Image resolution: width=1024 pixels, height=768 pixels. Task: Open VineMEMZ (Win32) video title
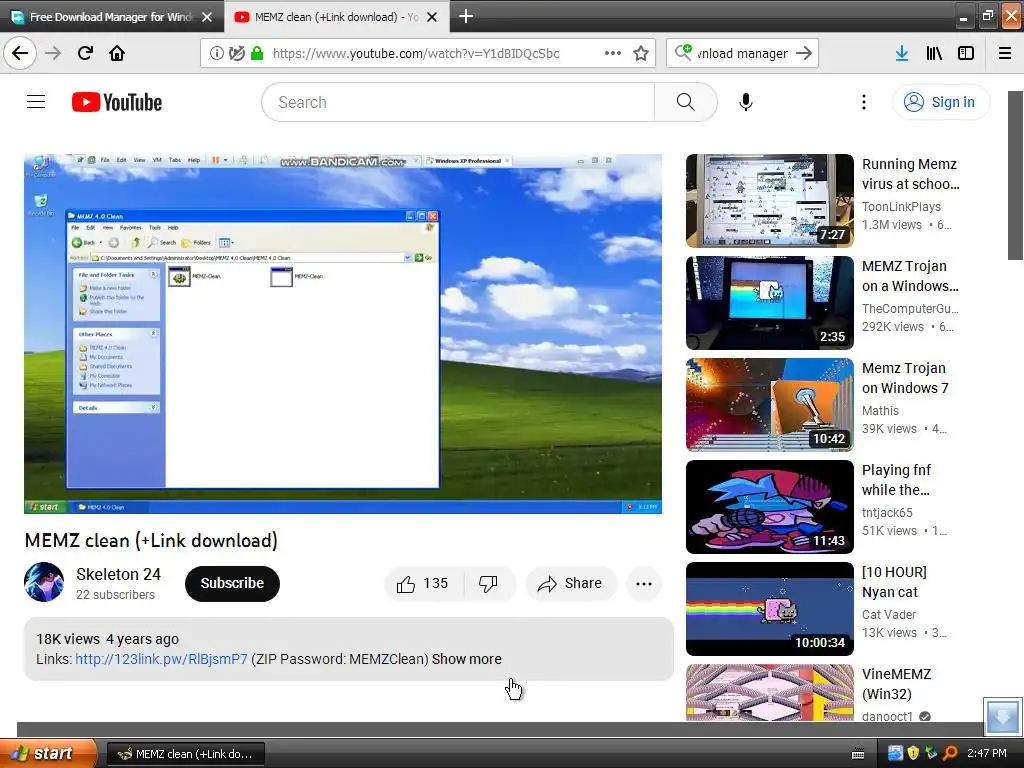tap(896, 684)
